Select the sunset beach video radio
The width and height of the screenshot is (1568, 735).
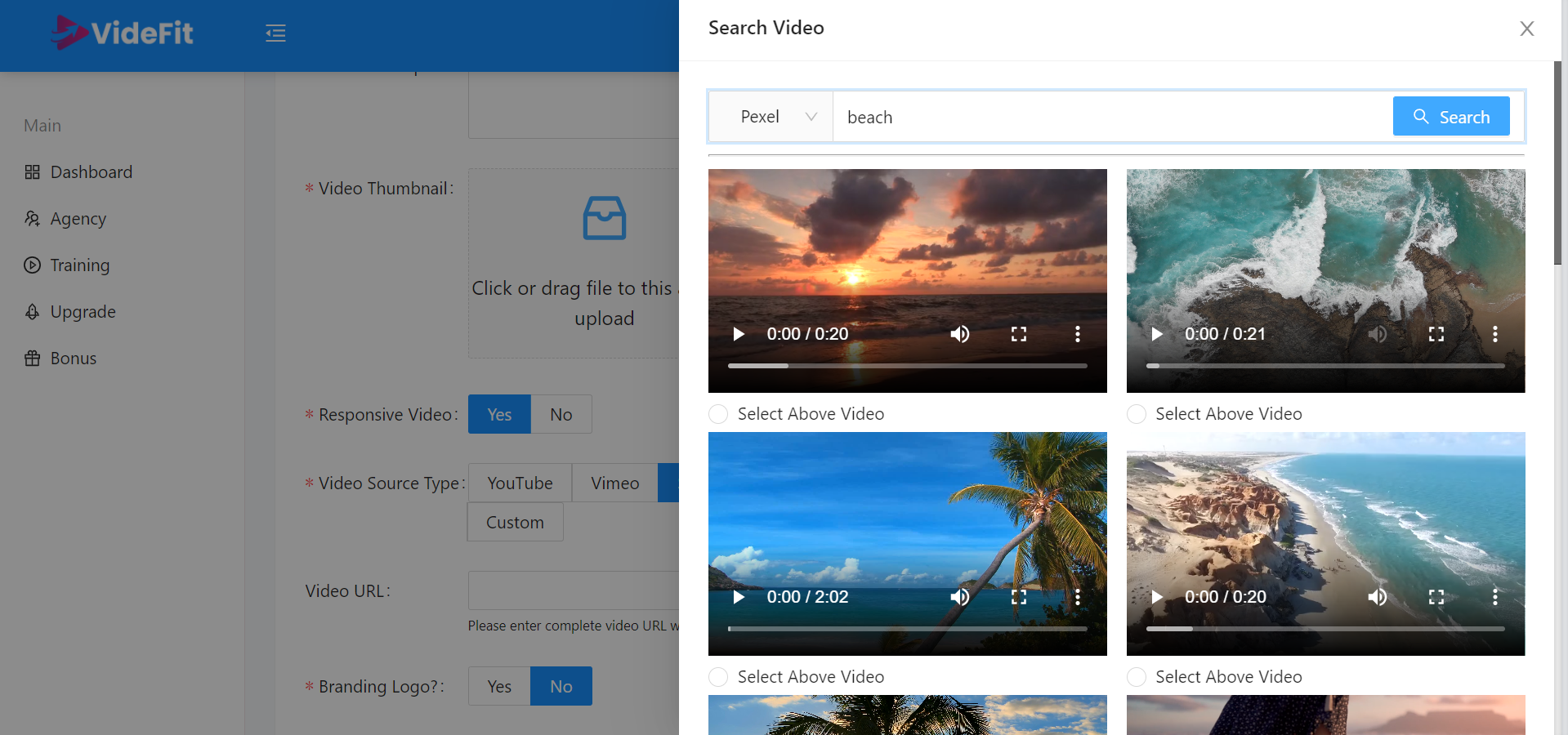718,414
